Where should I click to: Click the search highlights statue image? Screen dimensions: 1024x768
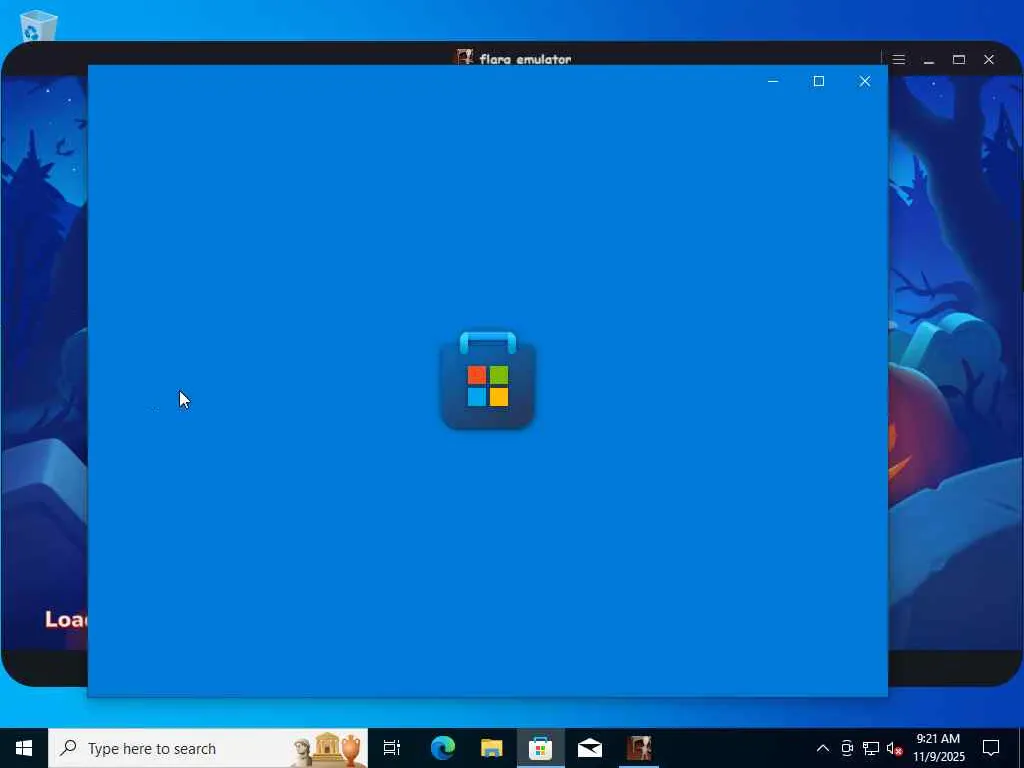click(x=327, y=749)
